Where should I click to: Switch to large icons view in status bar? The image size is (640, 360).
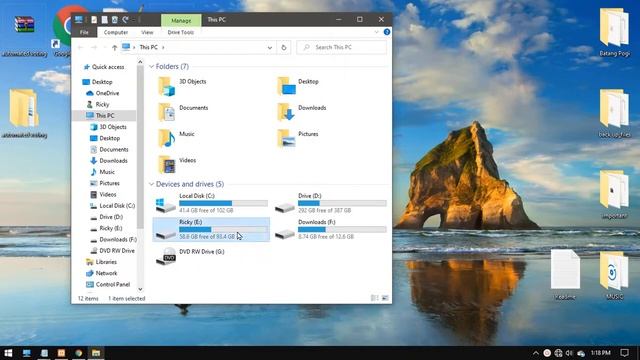pyautogui.click(x=385, y=298)
